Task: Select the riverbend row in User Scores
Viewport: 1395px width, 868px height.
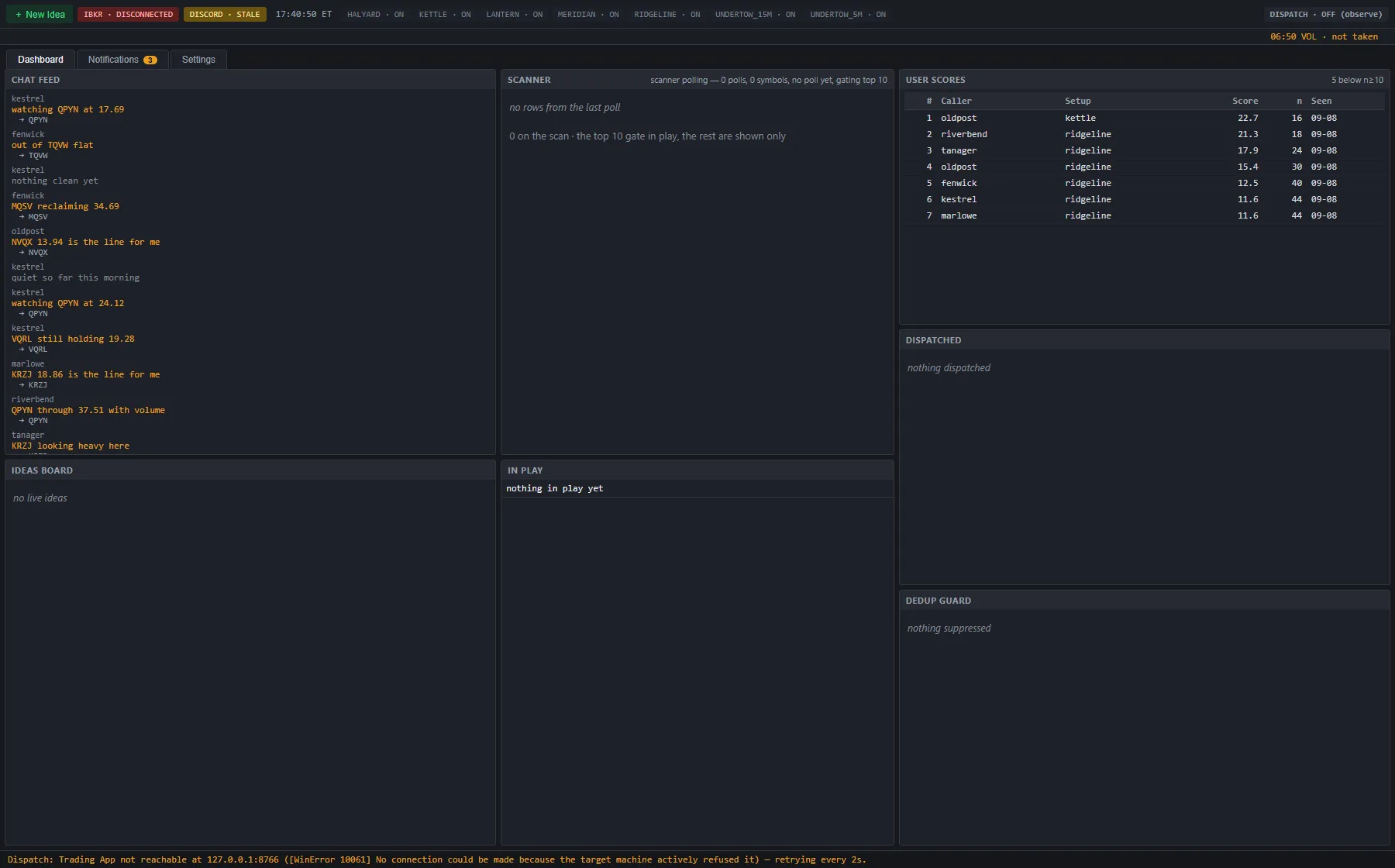Action: 1144,134
